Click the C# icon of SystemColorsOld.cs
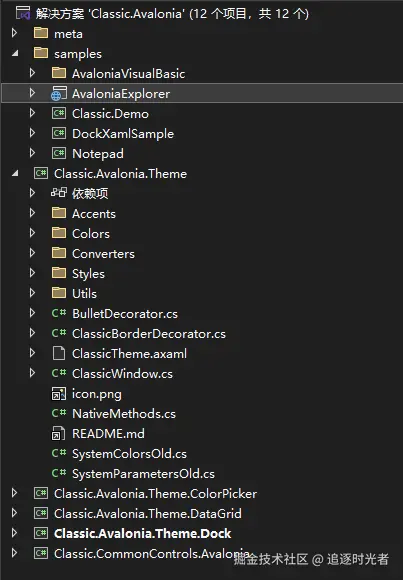Screen dimensions: 403x580 (59, 453)
